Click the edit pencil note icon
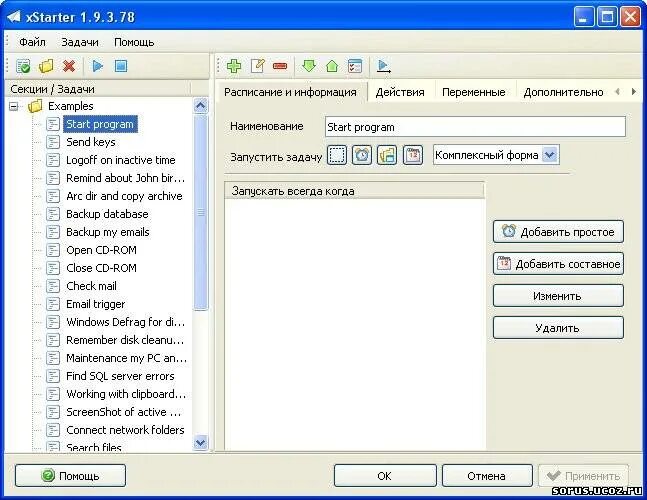 (x=257, y=66)
